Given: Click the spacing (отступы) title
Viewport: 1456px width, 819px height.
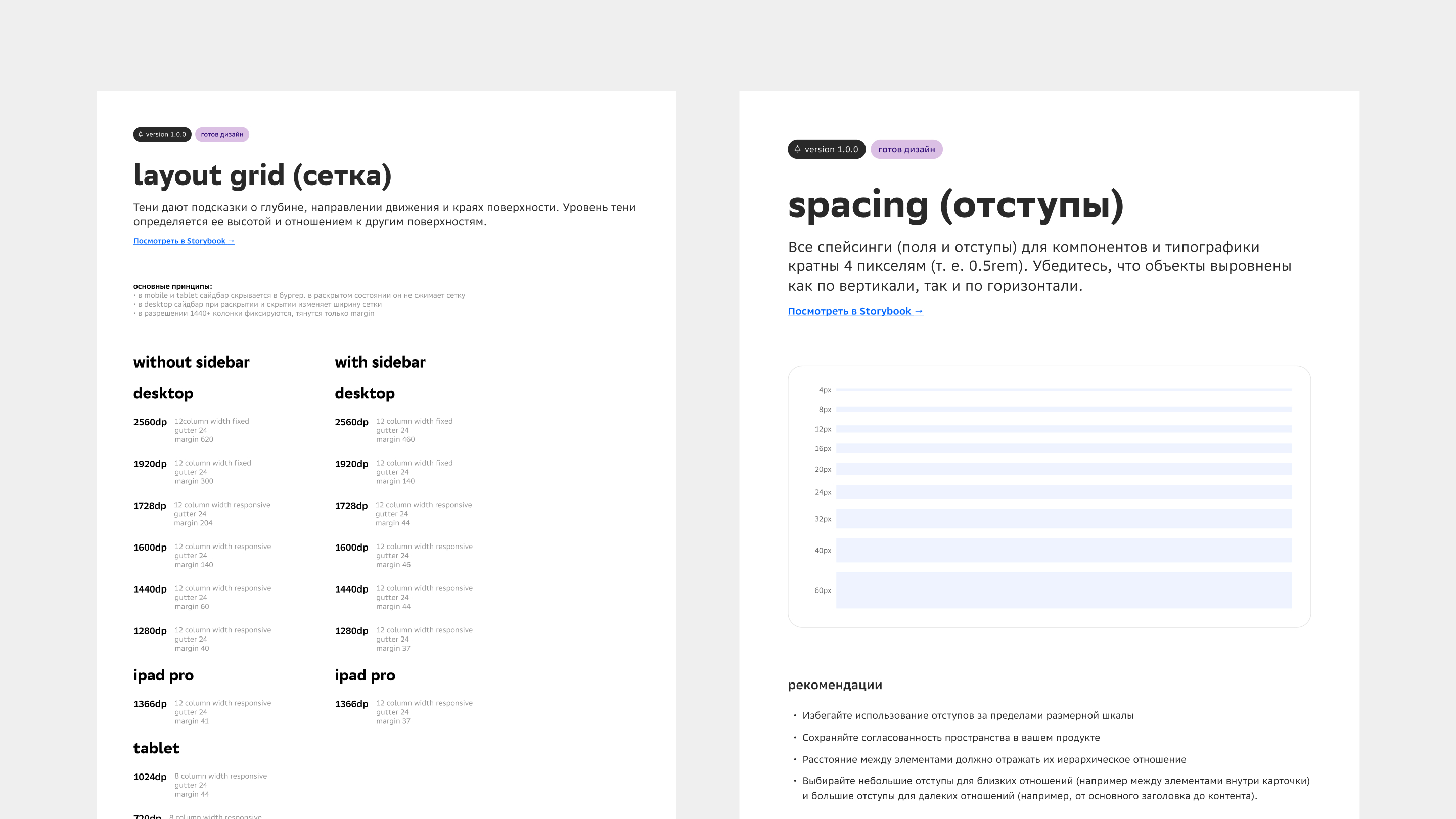Looking at the screenshot, I should [x=956, y=205].
